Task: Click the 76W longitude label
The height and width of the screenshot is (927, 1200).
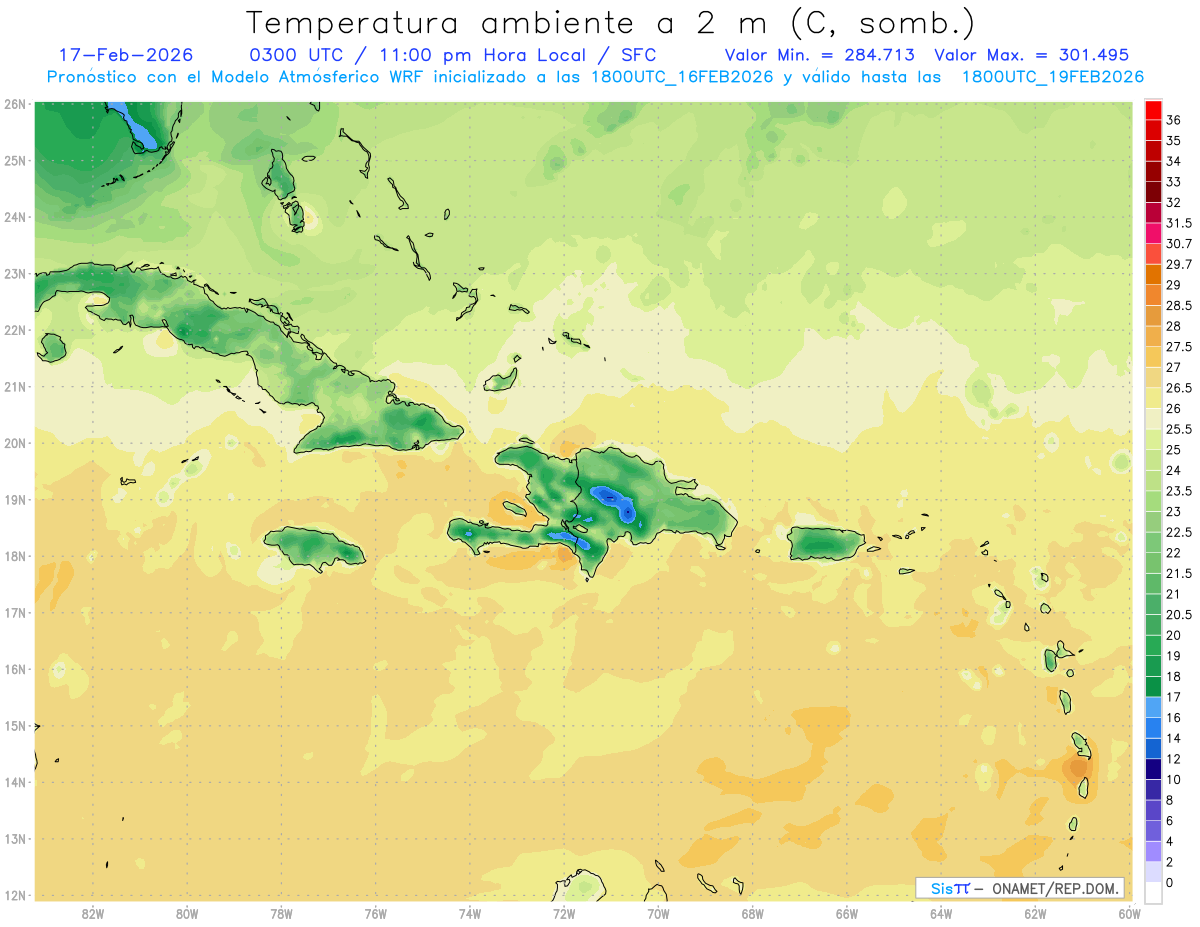Action: [x=375, y=914]
